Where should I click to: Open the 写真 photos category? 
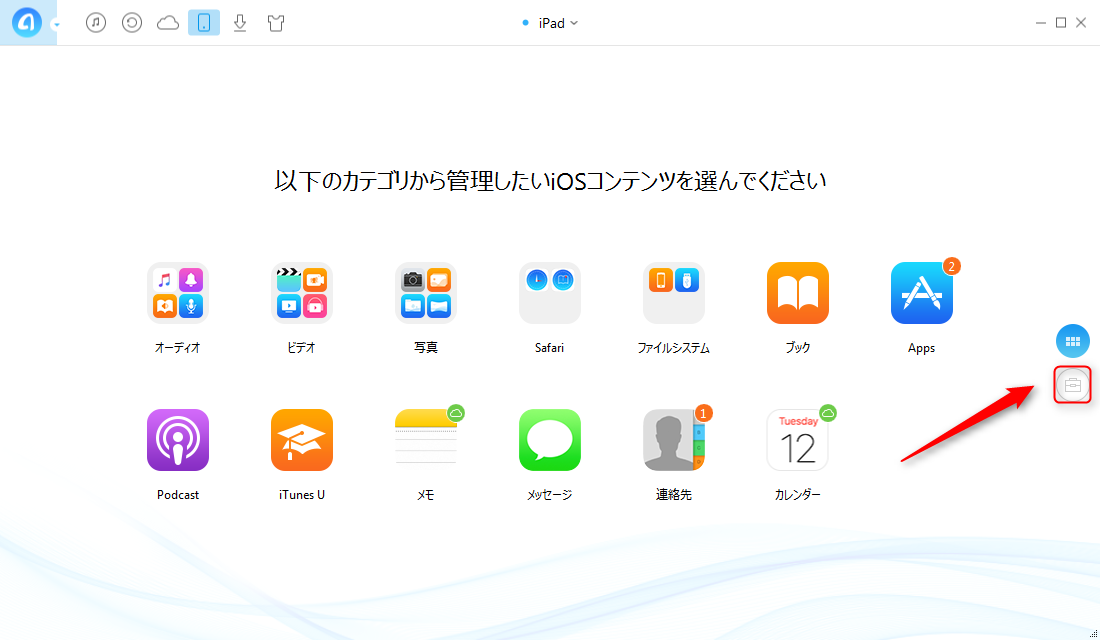[x=426, y=293]
